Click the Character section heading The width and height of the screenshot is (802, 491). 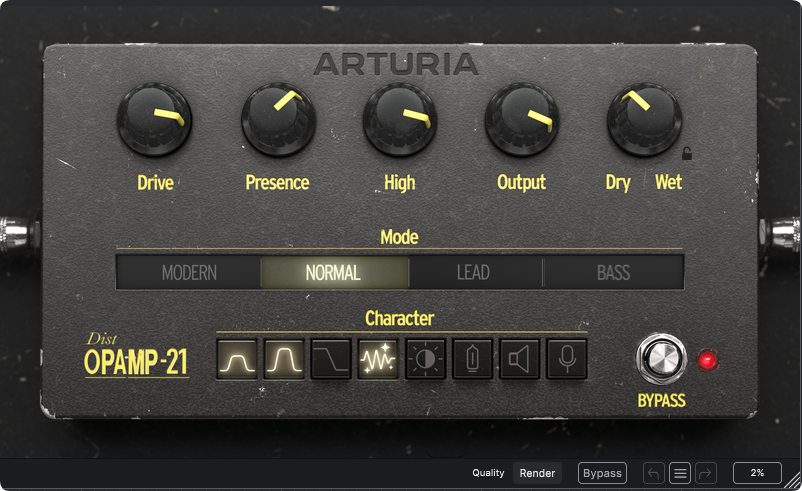coord(399,319)
